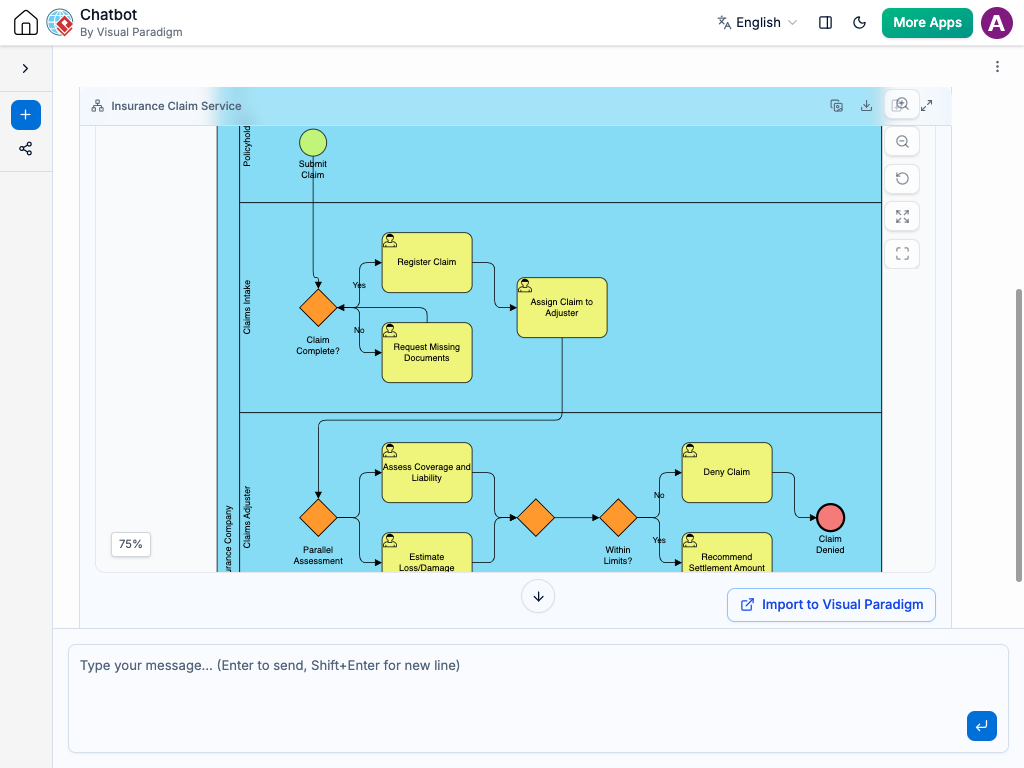Download the Insurance Claim diagram
The image size is (1024, 768).
[x=867, y=106]
